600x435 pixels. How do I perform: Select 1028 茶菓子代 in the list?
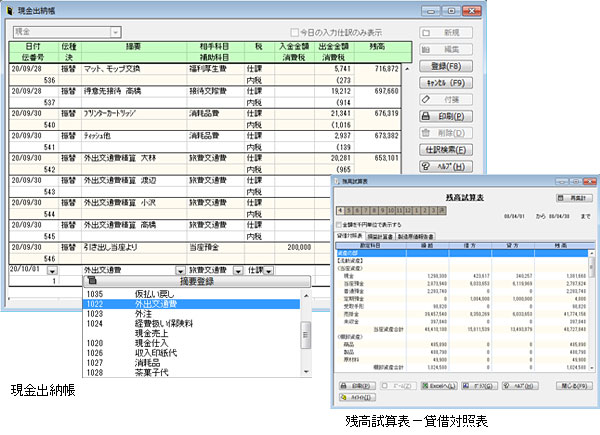coord(191,372)
